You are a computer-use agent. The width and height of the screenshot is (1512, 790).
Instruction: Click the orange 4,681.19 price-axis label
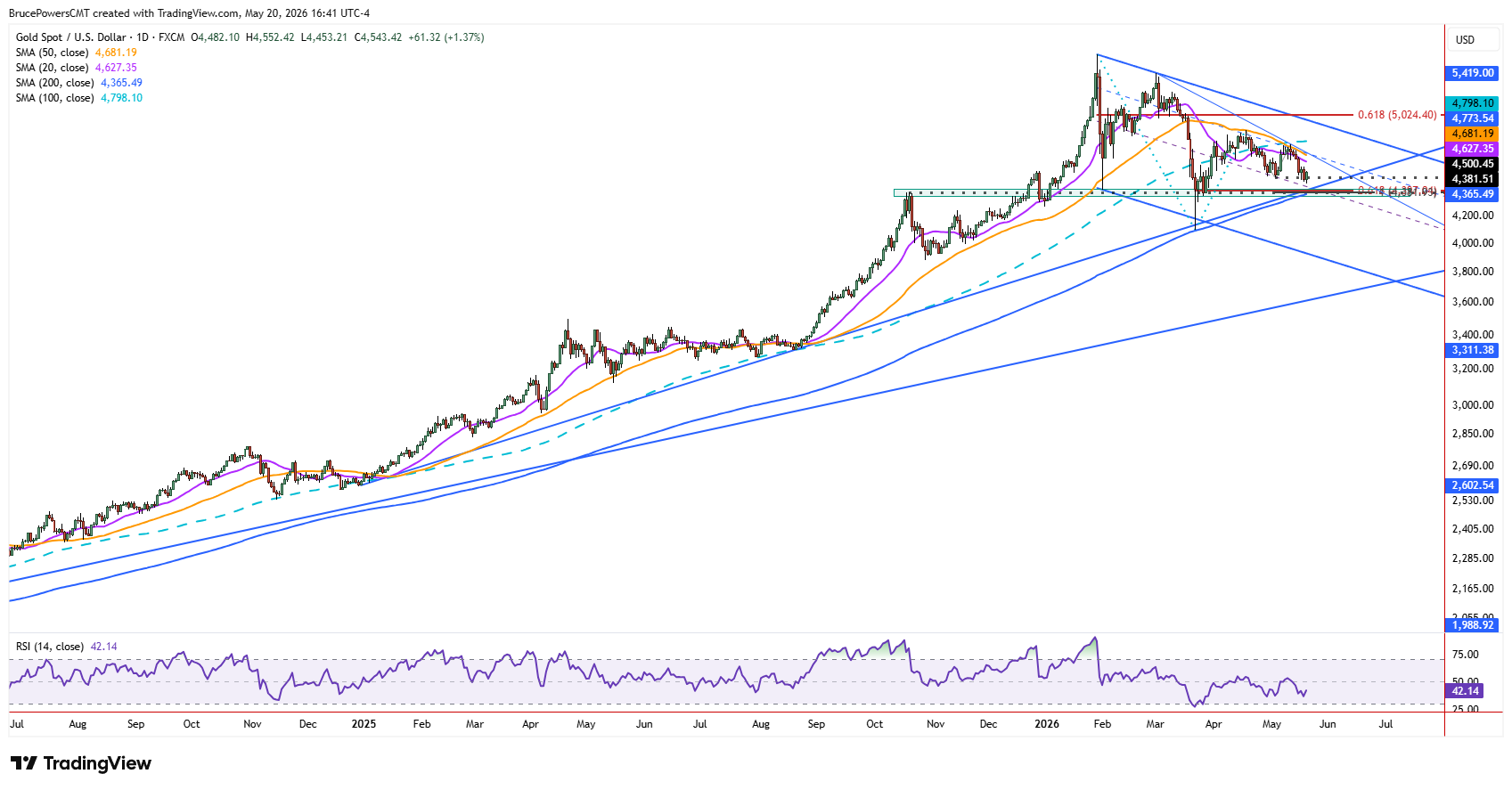tap(1472, 134)
